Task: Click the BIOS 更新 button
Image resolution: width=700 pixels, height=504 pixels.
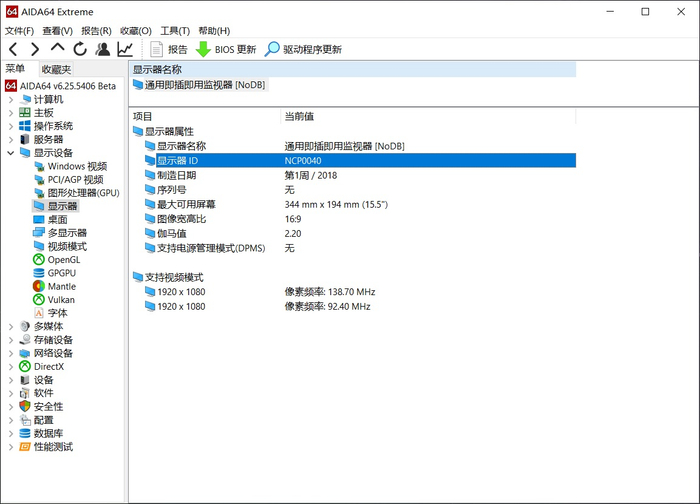Action: click(226, 50)
